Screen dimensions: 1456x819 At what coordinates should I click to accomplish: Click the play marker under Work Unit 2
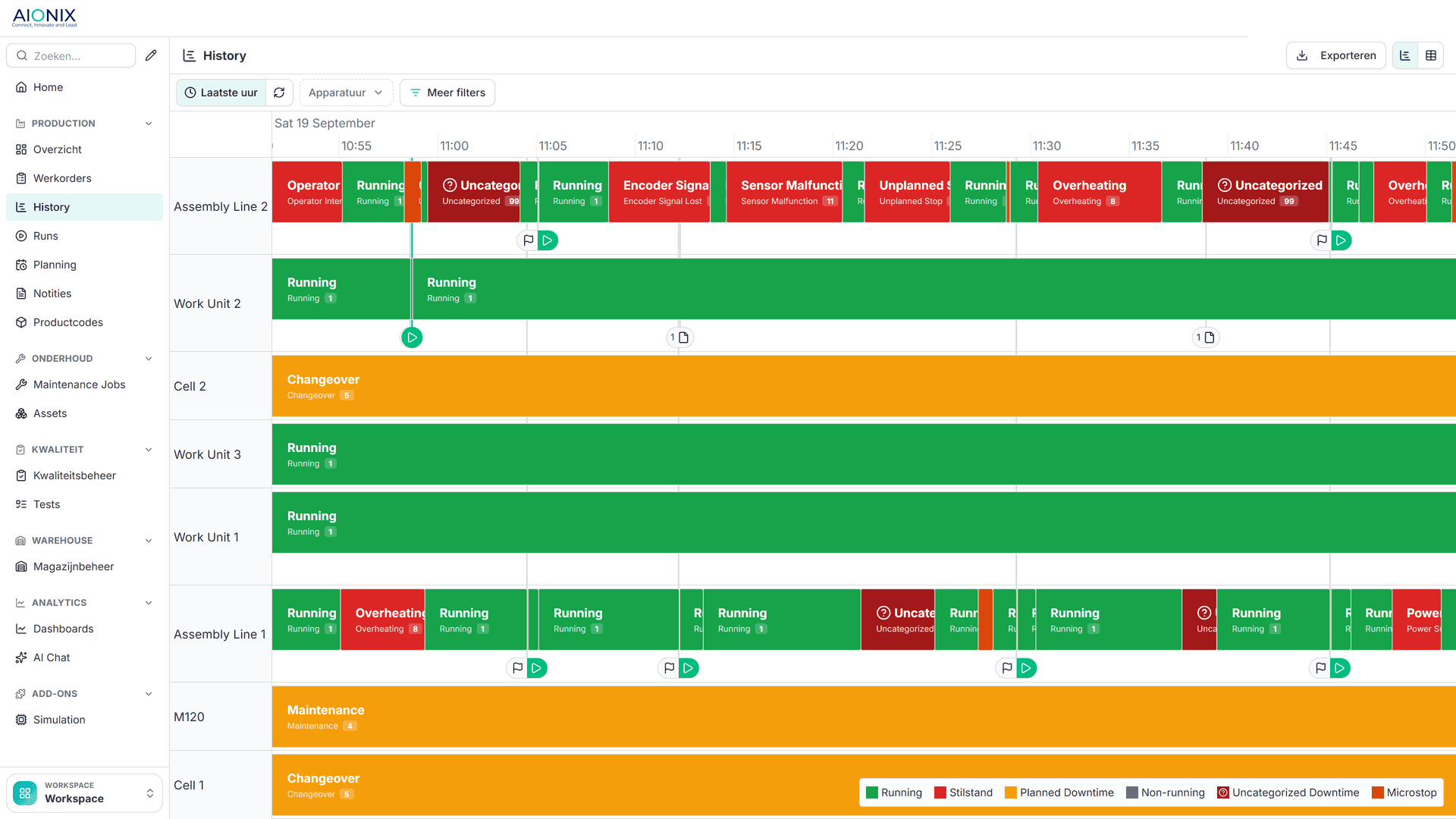[412, 337]
